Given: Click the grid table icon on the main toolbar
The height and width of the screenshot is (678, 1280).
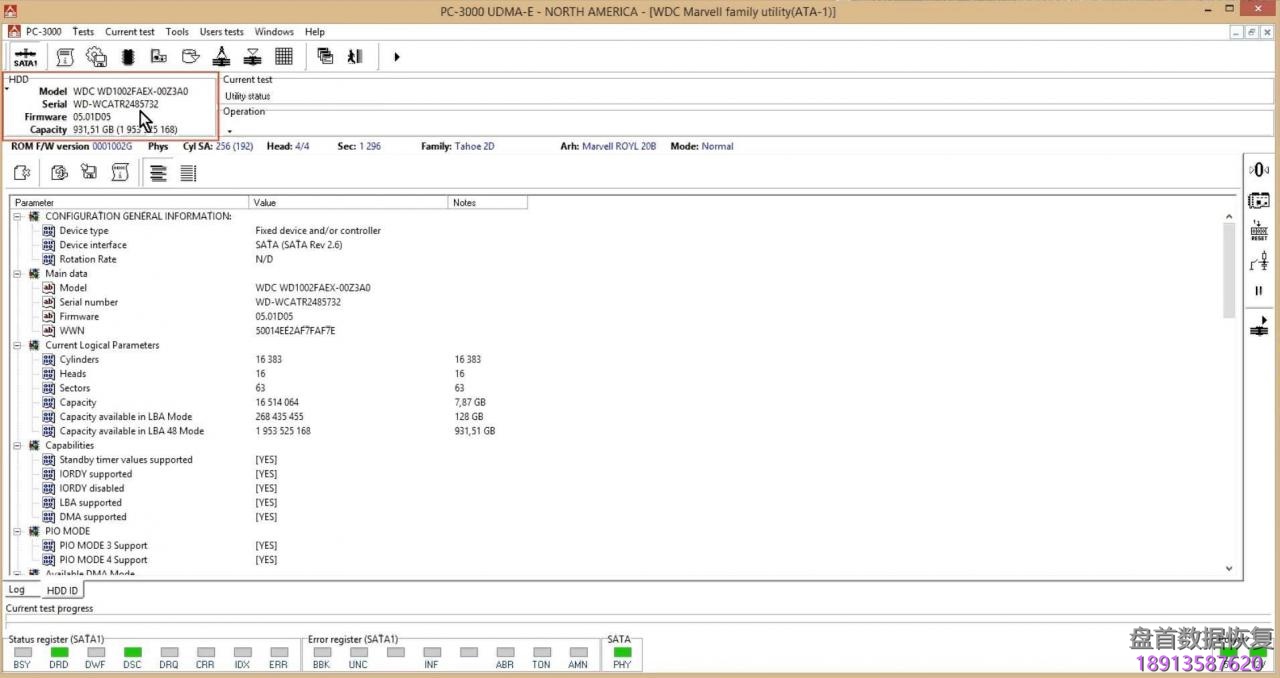Looking at the screenshot, I should pos(283,56).
